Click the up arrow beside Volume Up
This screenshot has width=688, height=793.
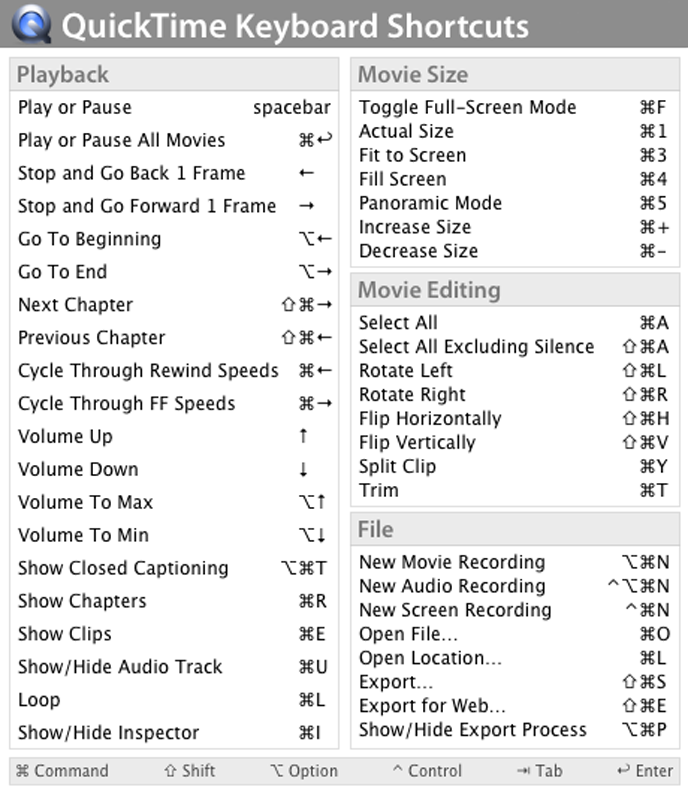(x=303, y=436)
